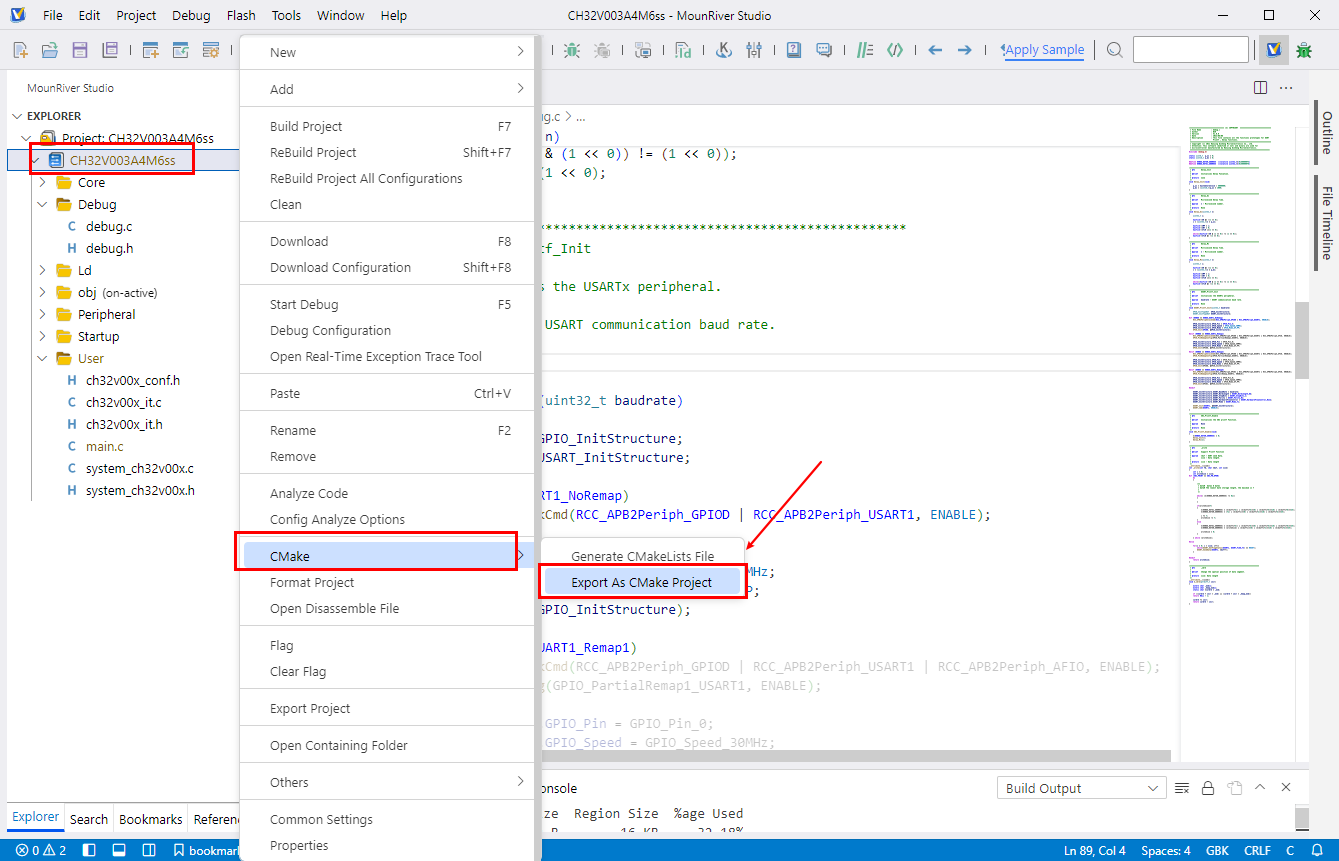Image resolution: width=1339 pixels, height=861 pixels.
Task: Click the project settings gear toolbar icon
Action: tap(211, 50)
